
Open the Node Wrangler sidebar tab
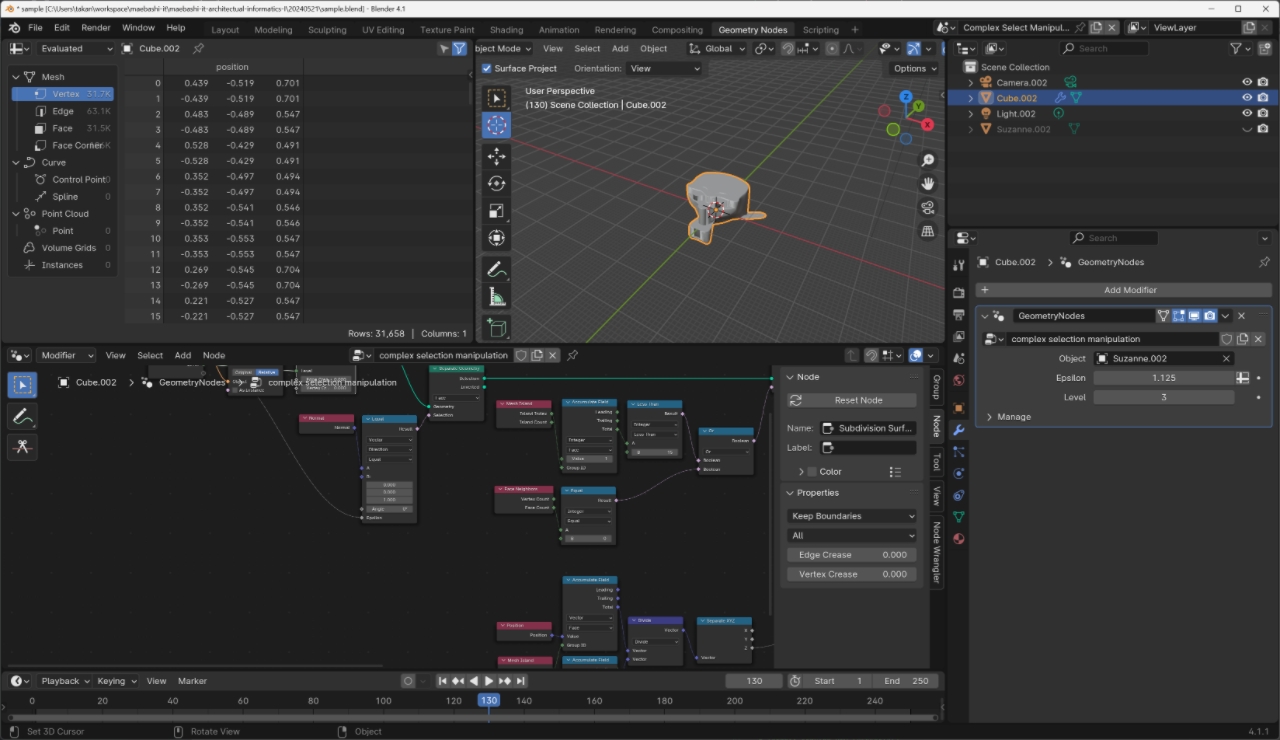937,554
